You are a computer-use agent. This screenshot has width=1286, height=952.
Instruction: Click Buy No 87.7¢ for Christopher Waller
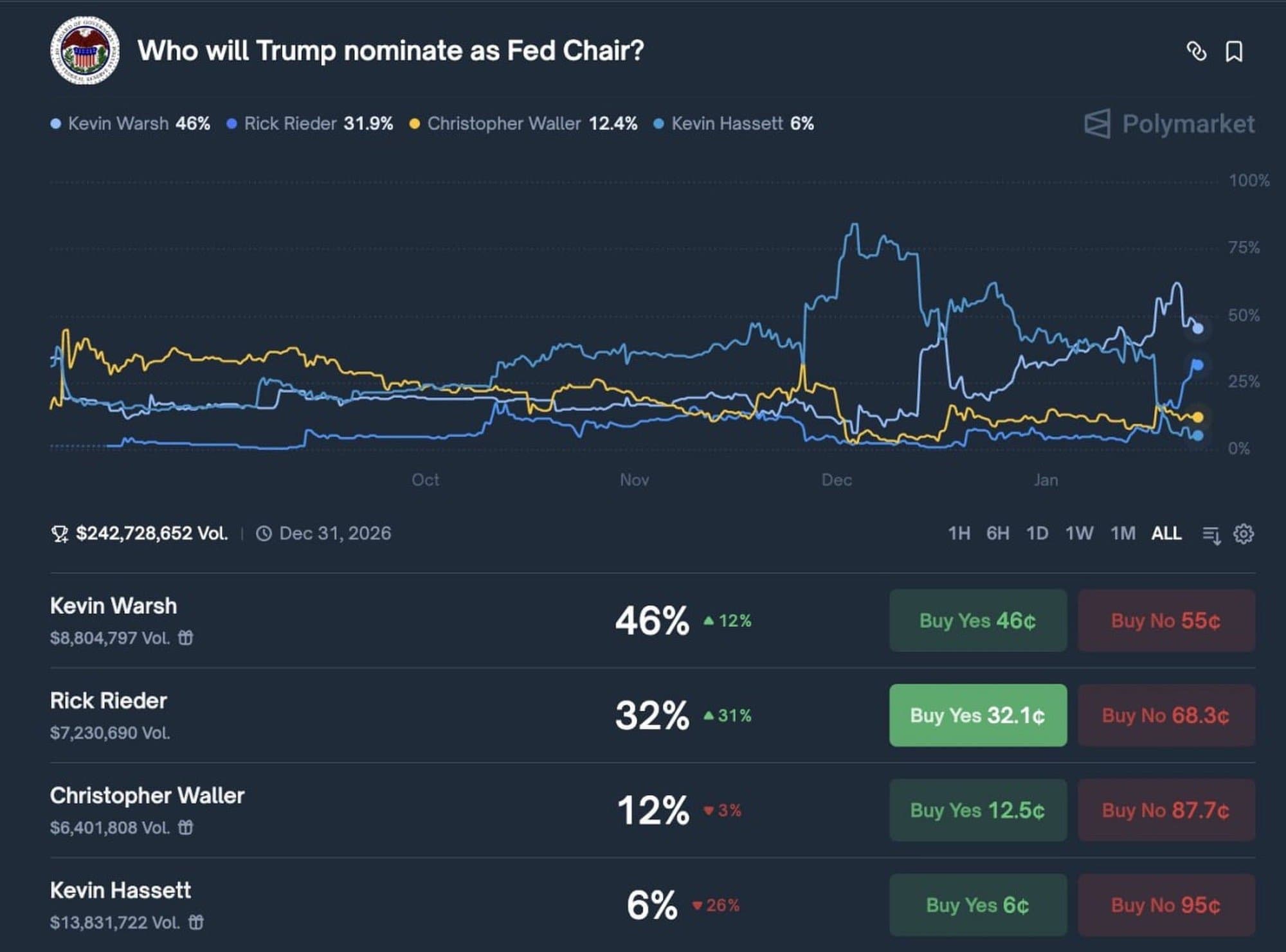click(x=1166, y=810)
